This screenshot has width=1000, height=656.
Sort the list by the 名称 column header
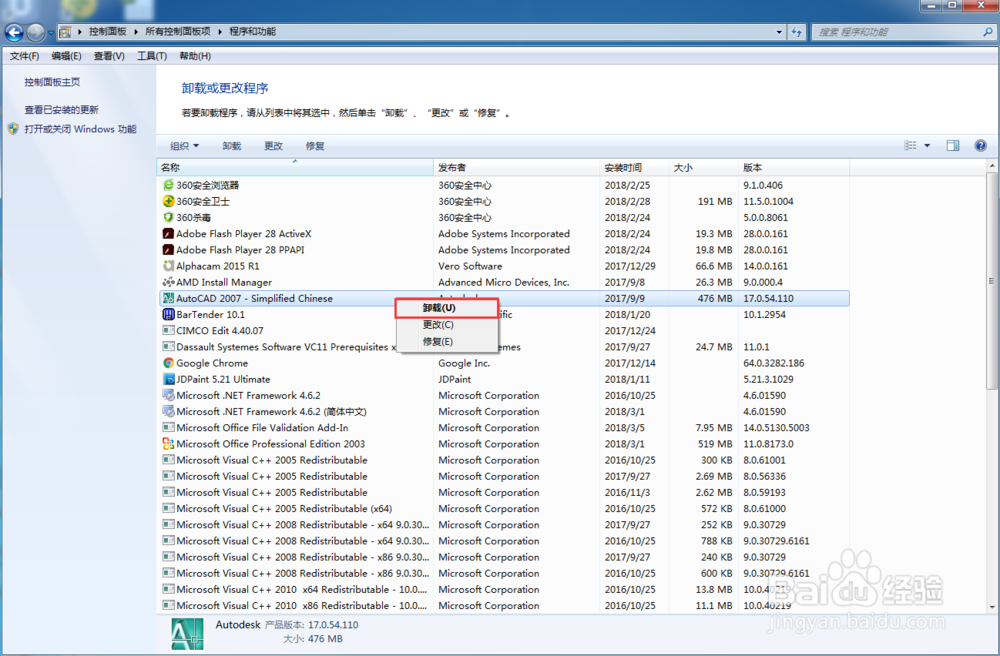pyautogui.click(x=295, y=168)
